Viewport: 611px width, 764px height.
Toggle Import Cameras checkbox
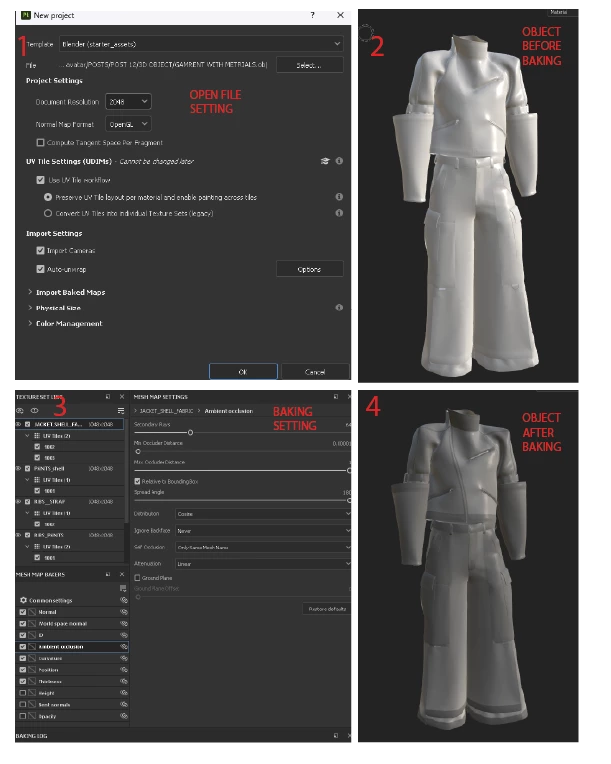tap(40, 250)
